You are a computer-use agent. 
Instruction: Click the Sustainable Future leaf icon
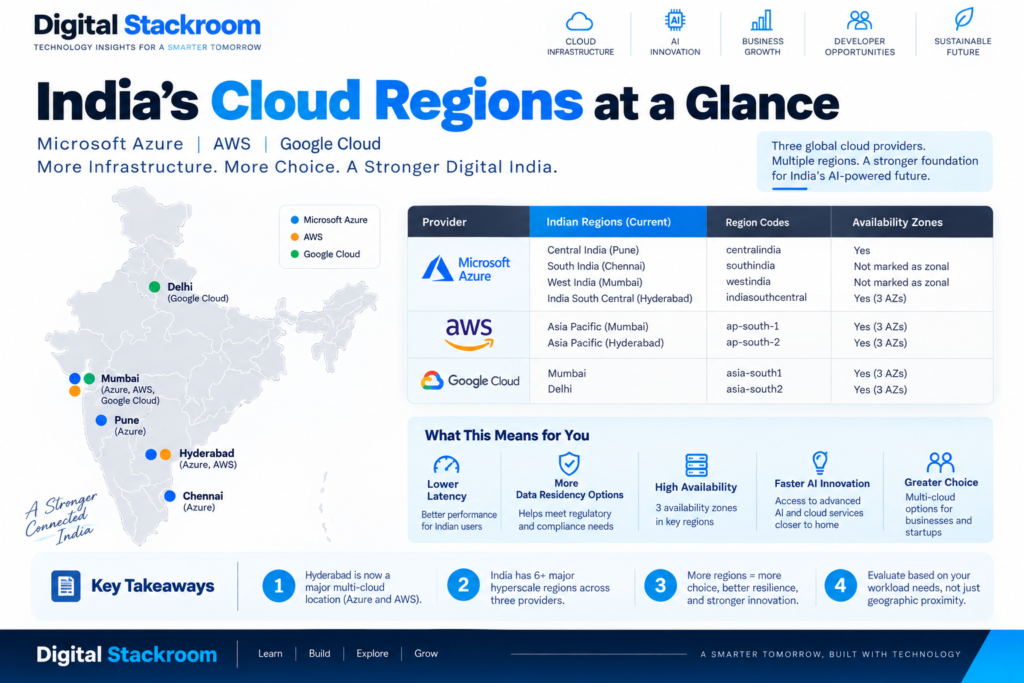pyautogui.click(x=963, y=19)
